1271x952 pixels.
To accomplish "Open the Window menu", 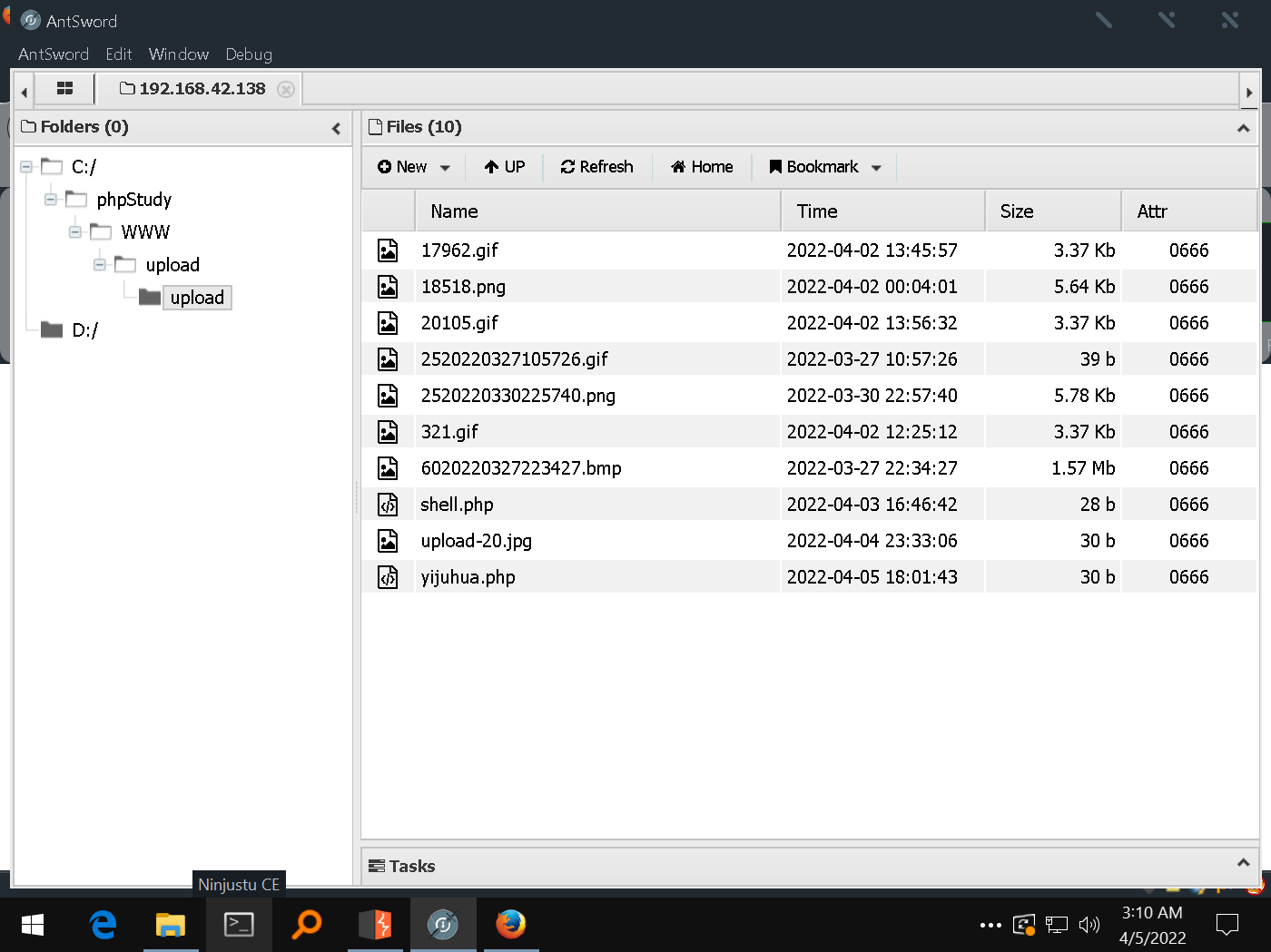I will coord(179,54).
